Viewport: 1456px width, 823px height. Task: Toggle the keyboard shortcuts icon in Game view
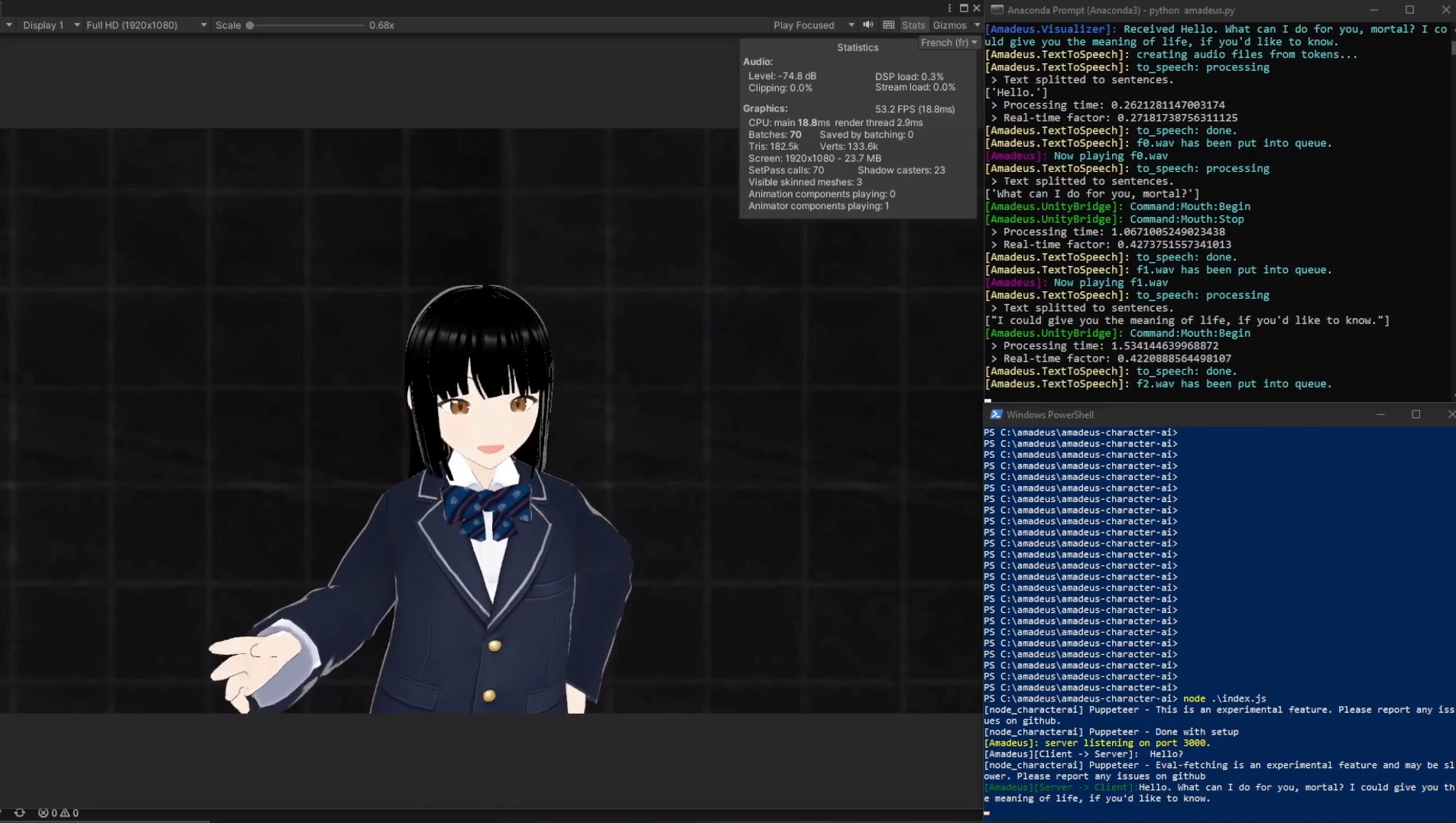[889, 25]
